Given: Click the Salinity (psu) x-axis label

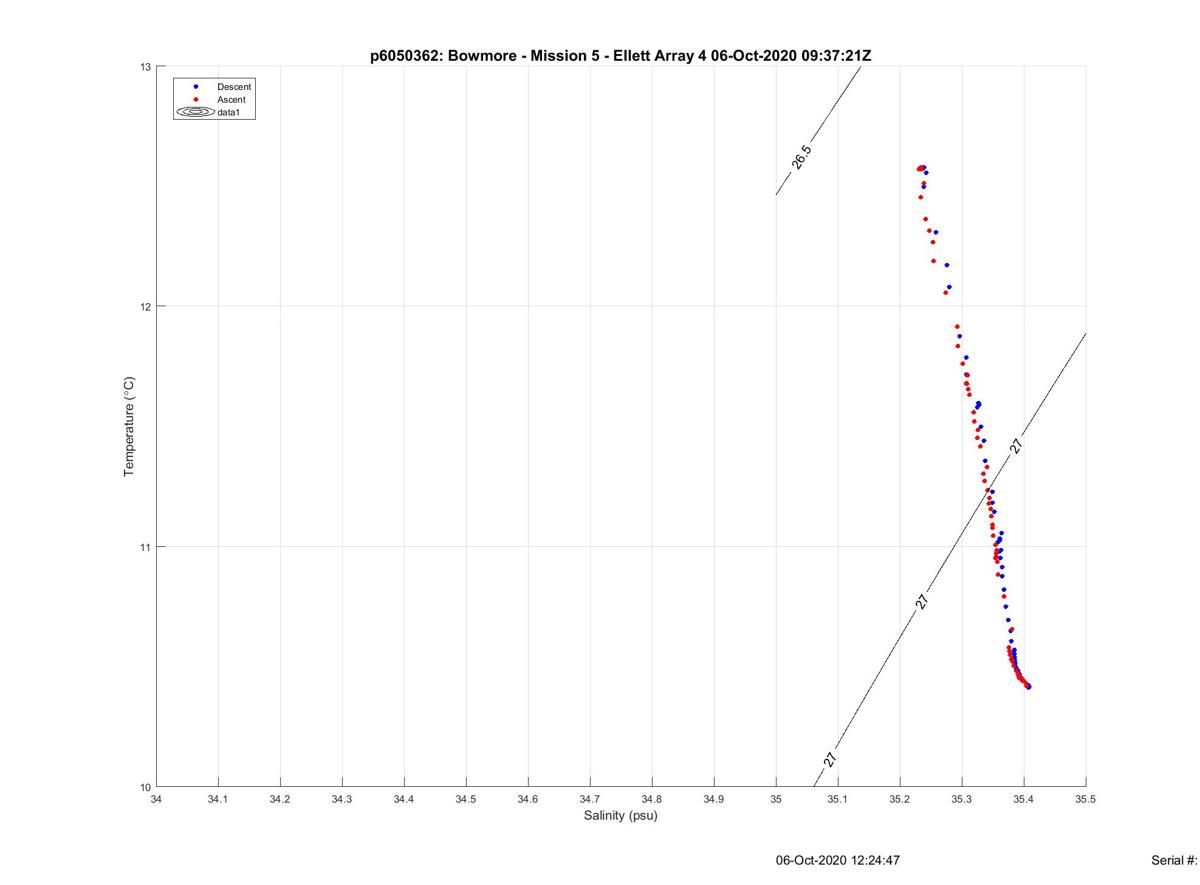Looking at the screenshot, I should 620,815.
